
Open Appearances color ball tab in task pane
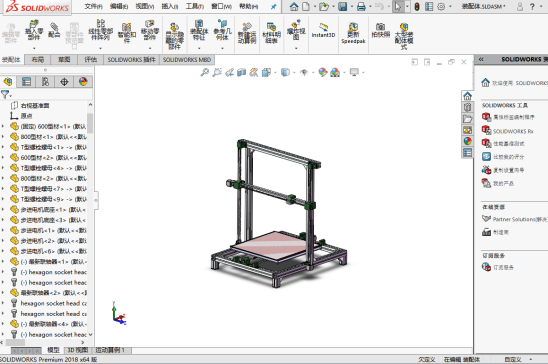(x=468, y=141)
